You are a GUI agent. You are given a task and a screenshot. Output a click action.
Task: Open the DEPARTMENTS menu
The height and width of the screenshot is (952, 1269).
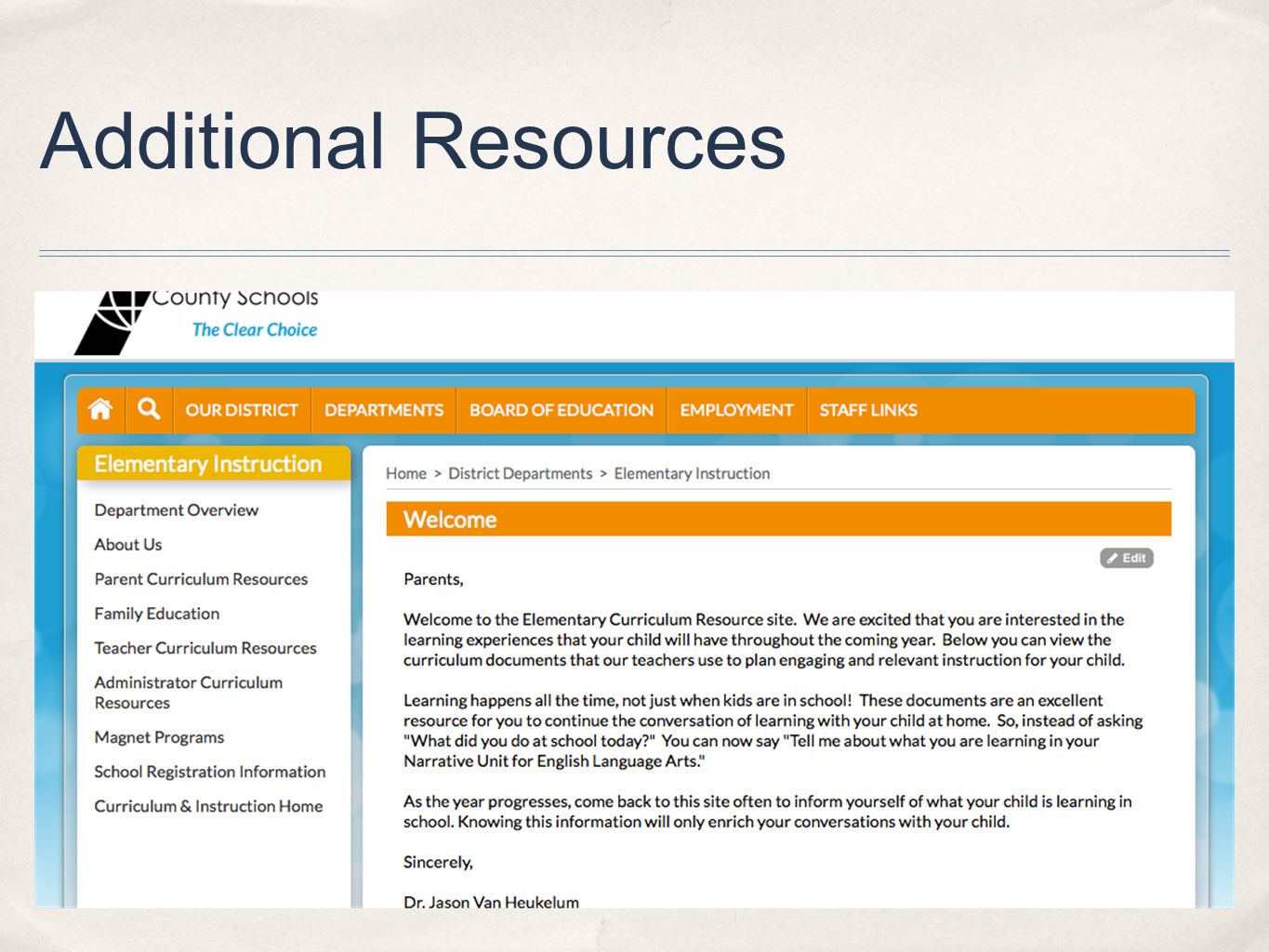(x=384, y=410)
